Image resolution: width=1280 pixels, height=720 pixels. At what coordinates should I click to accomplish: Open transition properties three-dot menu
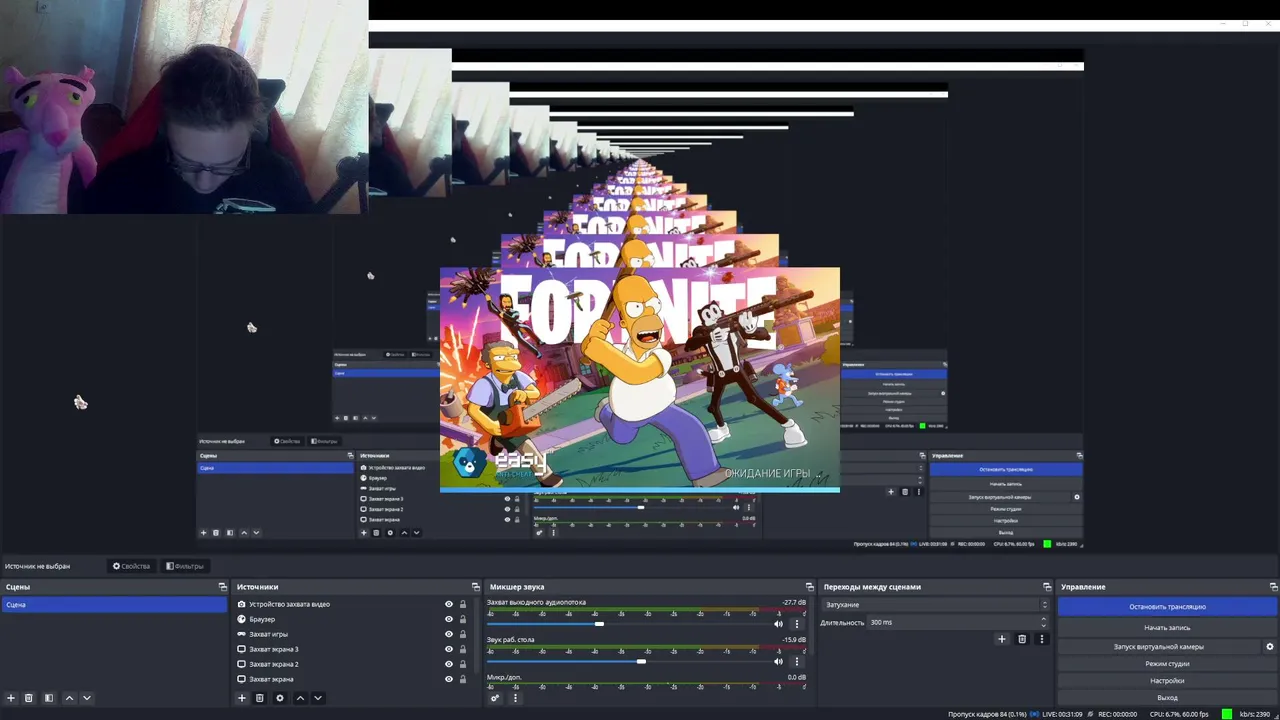coord(1042,639)
